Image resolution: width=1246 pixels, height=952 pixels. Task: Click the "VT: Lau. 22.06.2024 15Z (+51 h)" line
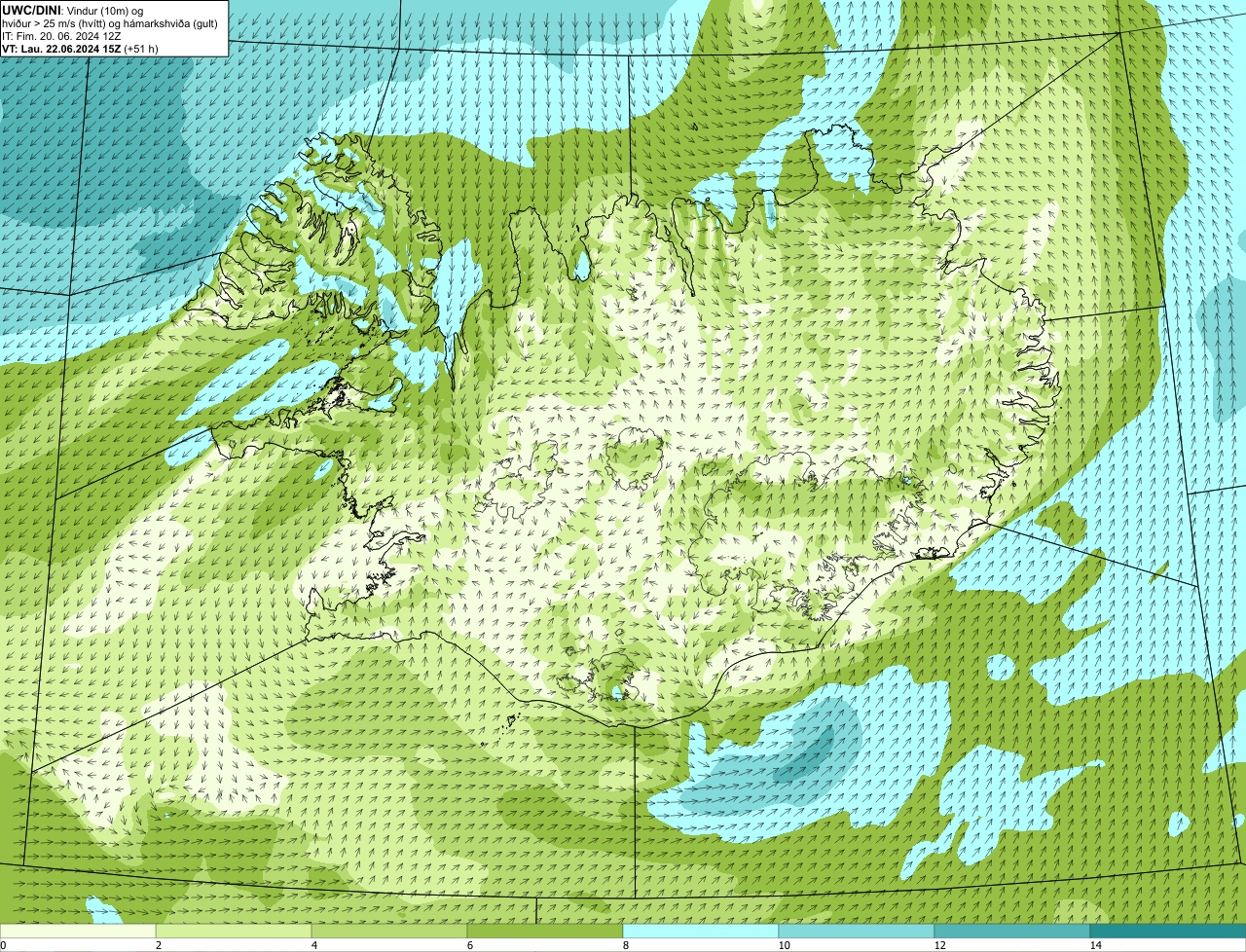[80, 48]
